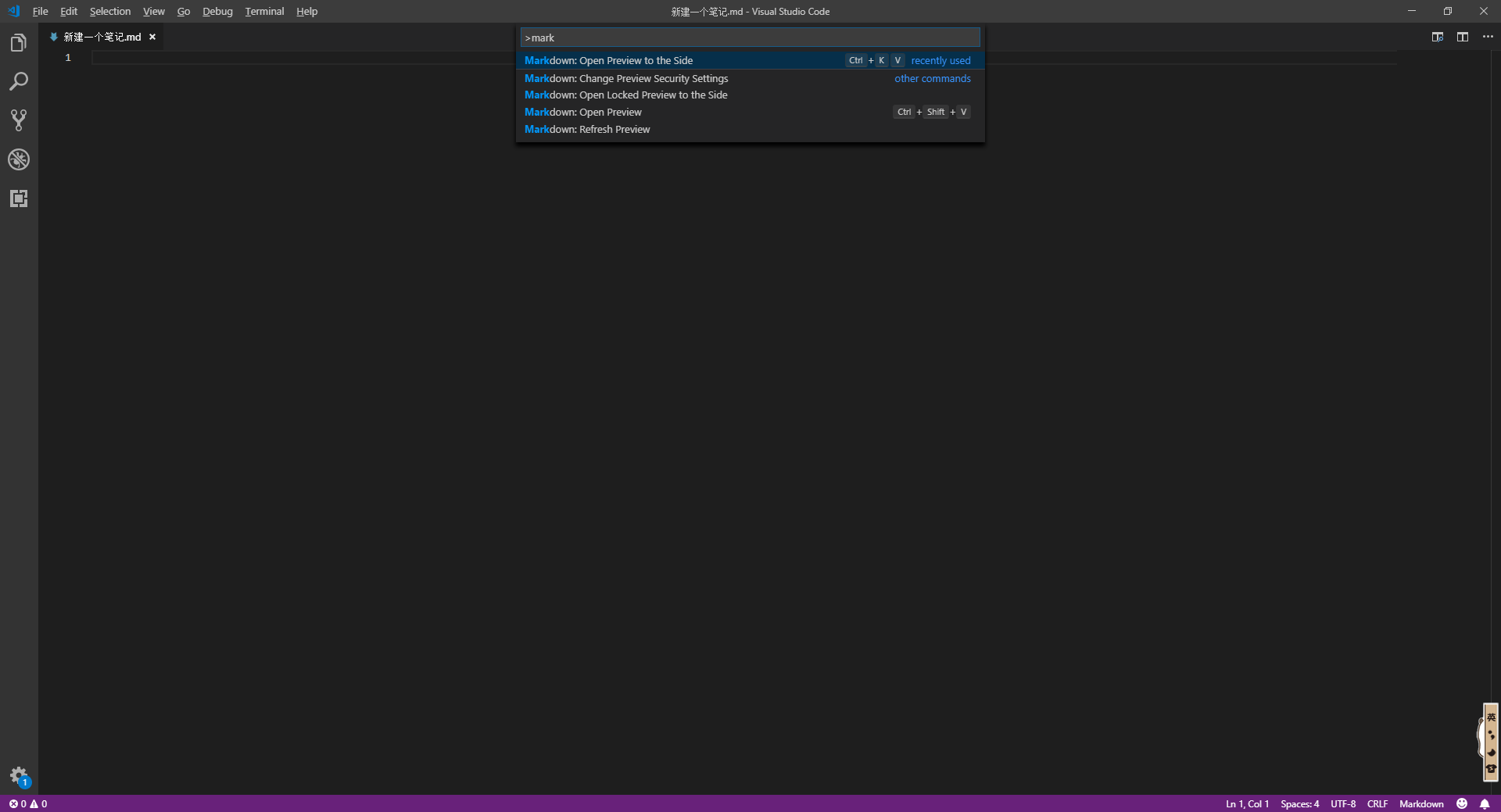Open the Extensions view in activity bar
The height and width of the screenshot is (812, 1501).
19,199
